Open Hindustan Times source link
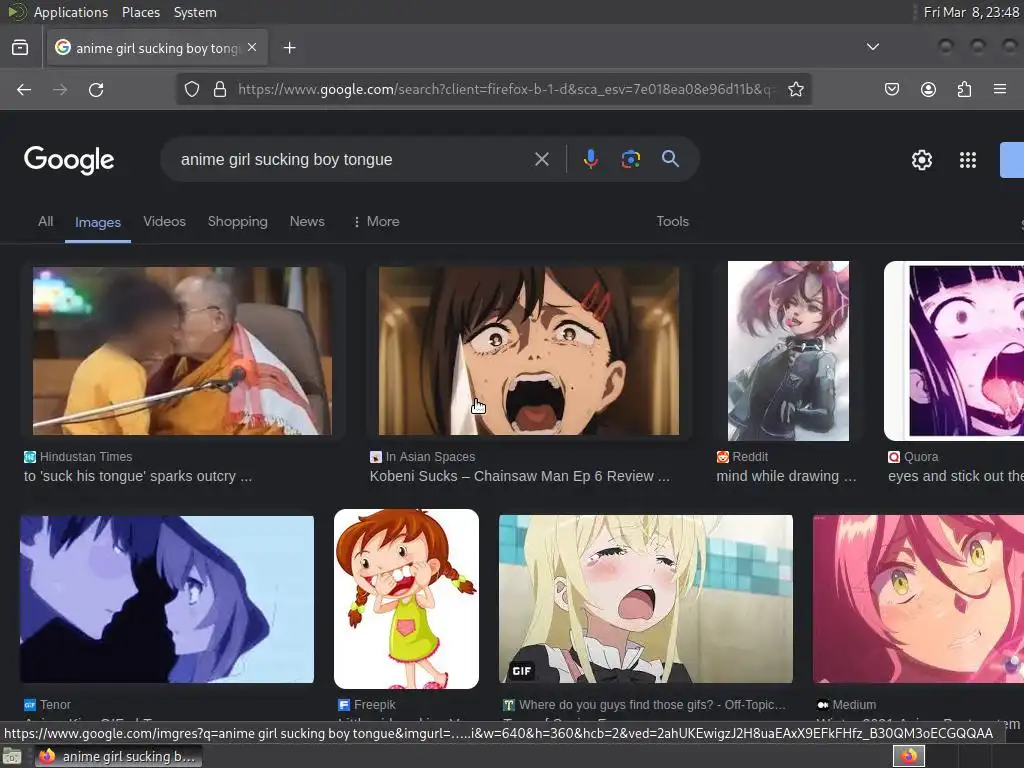This screenshot has height=768, width=1024. [78, 456]
